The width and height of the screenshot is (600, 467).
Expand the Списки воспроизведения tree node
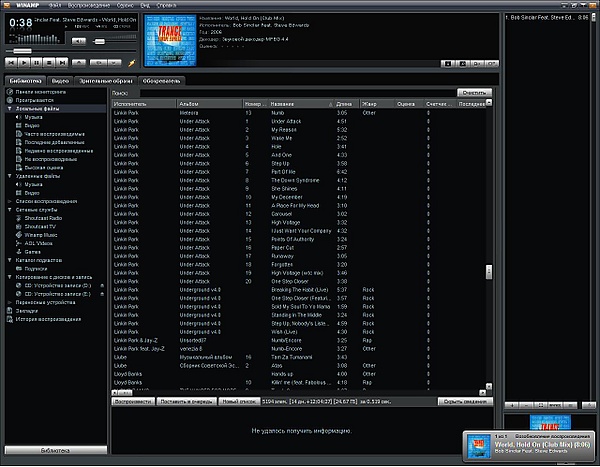point(9,201)
